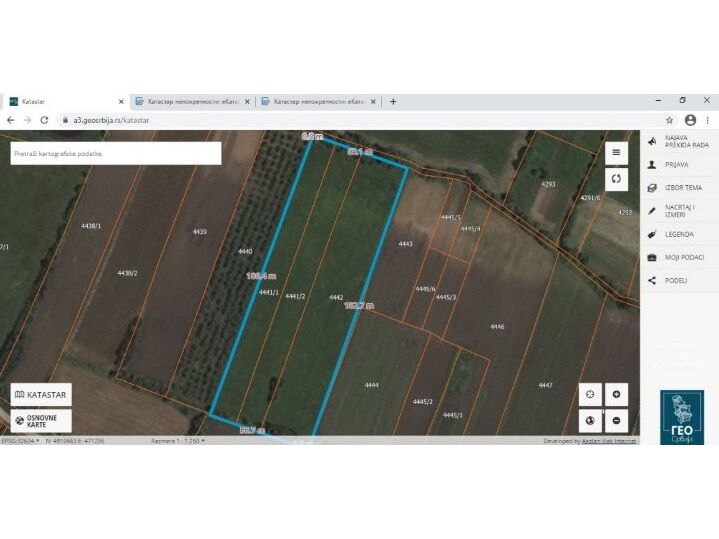Click the Pretraži kartografske podatke search field
Viewport: 719px width, 539px height.
click(x=114, y=154)
